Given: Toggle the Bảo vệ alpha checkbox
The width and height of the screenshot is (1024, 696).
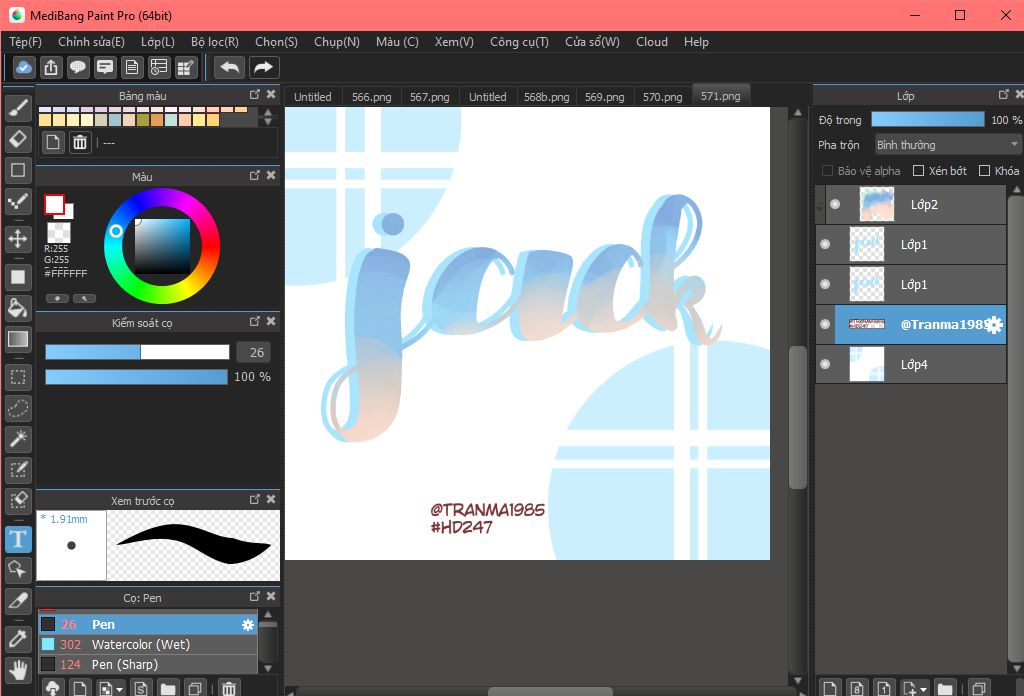Looking at the screenshot, I should coord(827,170).
